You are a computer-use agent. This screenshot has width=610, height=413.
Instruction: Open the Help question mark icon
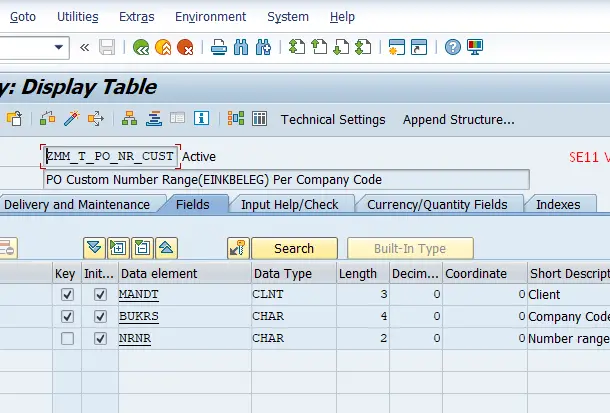pos(453,47)
